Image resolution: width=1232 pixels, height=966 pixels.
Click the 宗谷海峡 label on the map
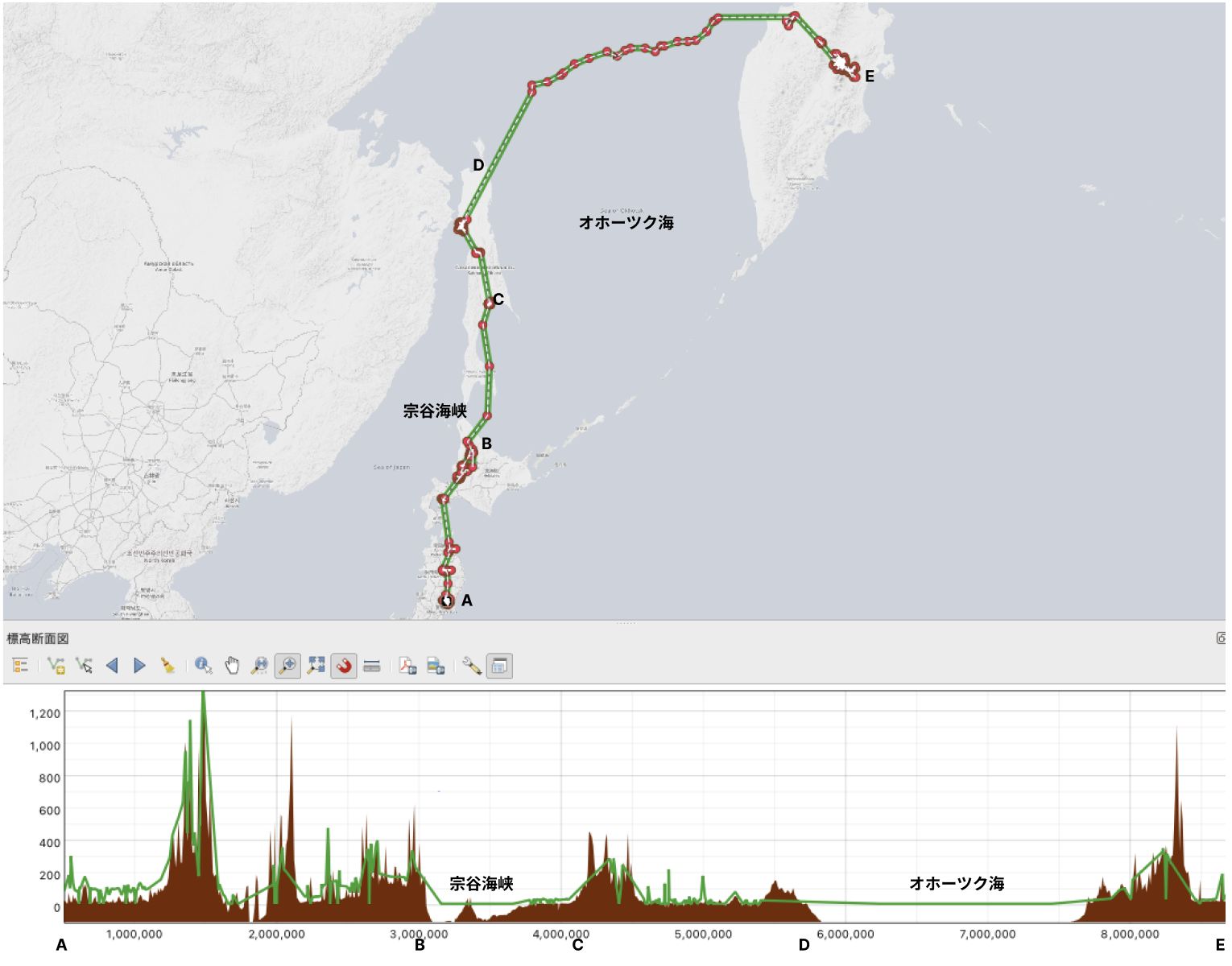[436, 411]
